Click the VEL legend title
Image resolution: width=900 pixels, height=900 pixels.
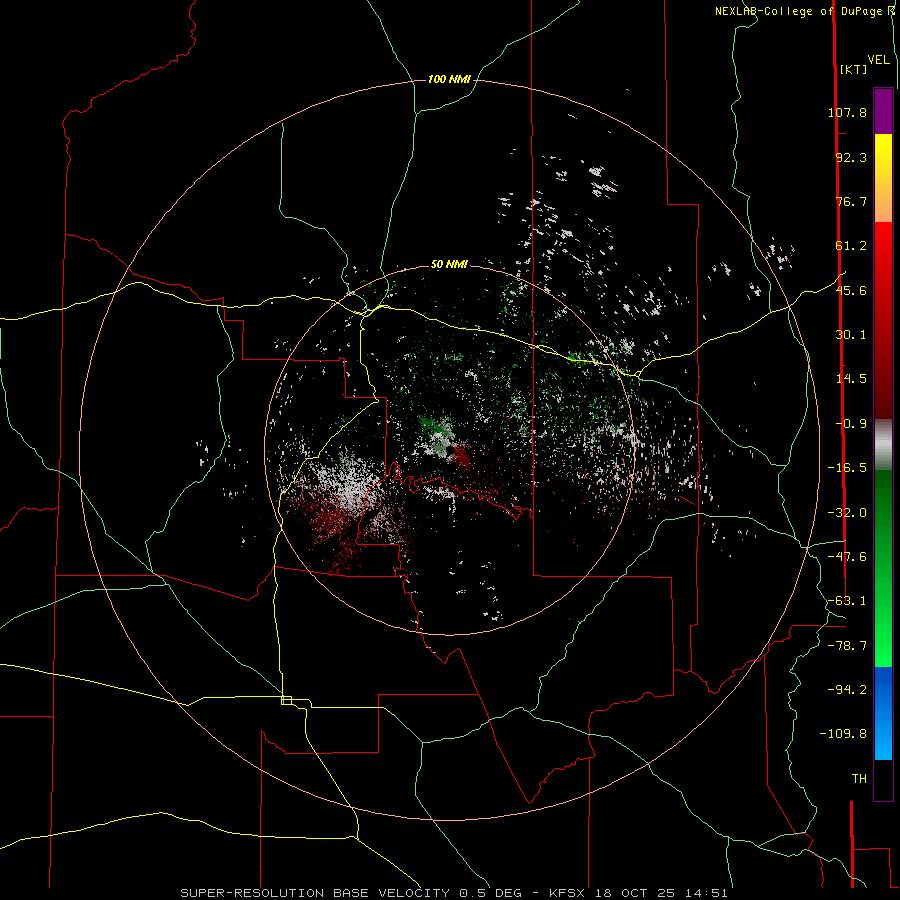(x=878, y=60)
